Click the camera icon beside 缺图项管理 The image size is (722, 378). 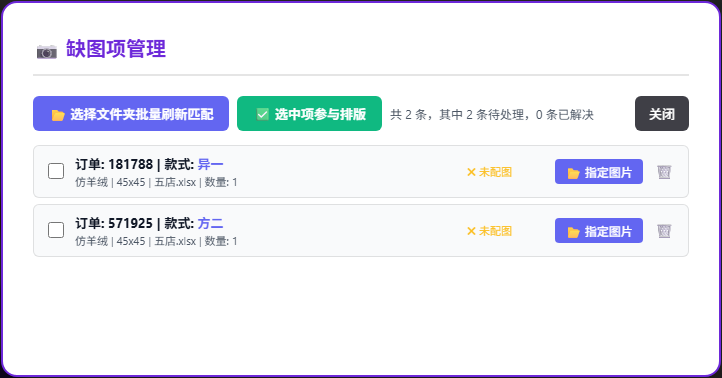[x=47, y=51]
